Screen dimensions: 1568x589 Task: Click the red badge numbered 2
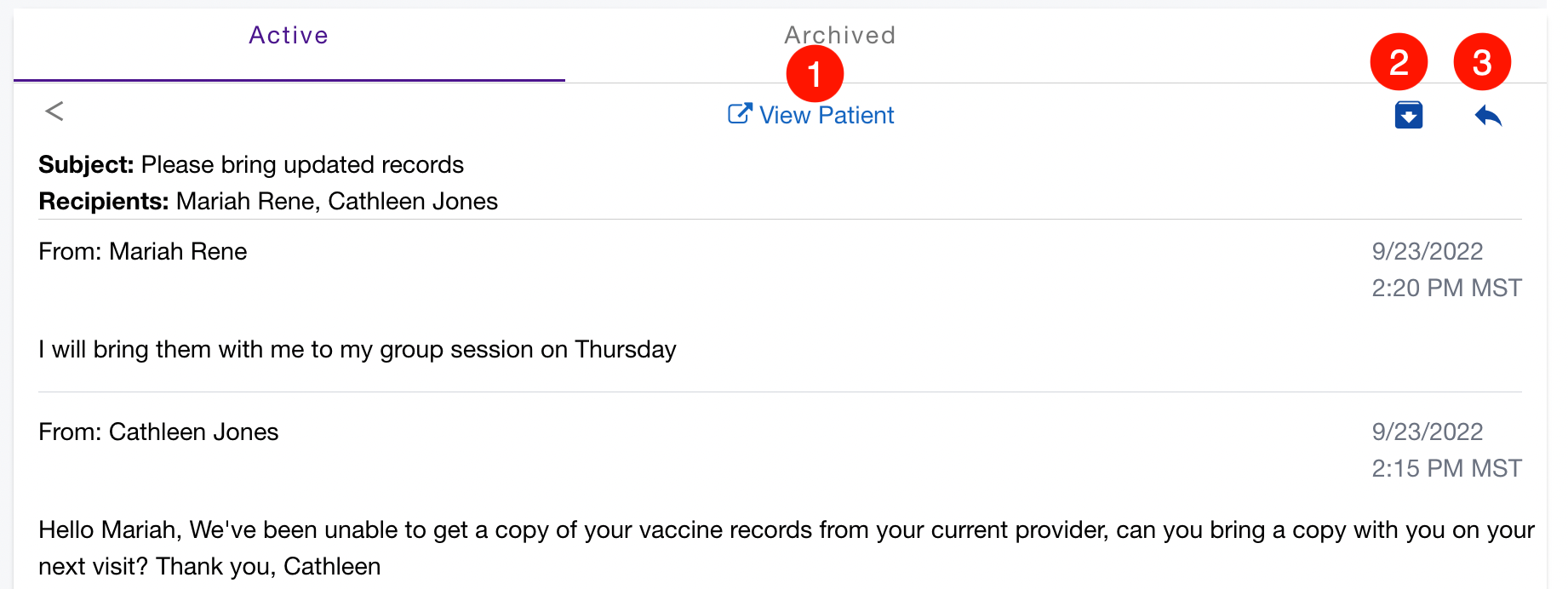coord(1399,62)
